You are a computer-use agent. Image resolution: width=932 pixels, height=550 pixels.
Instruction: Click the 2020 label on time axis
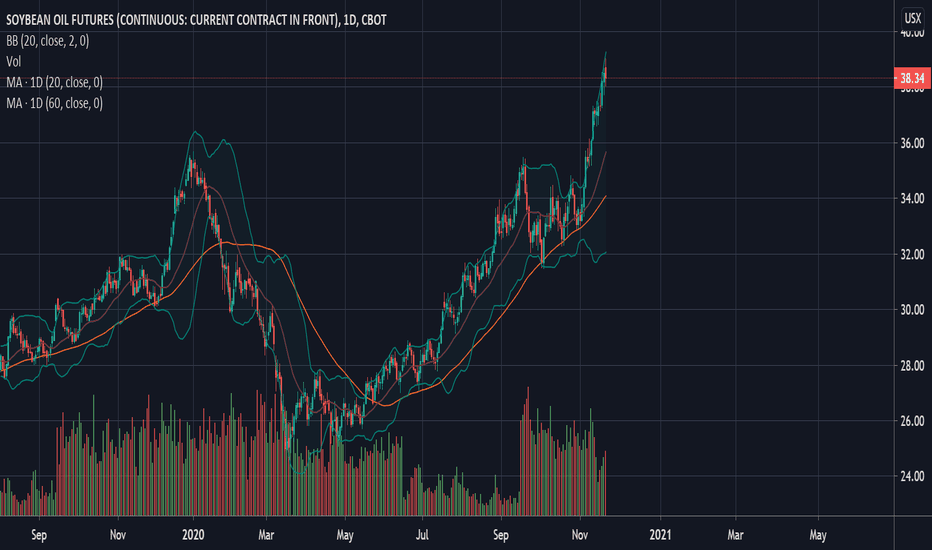point(193,535)
